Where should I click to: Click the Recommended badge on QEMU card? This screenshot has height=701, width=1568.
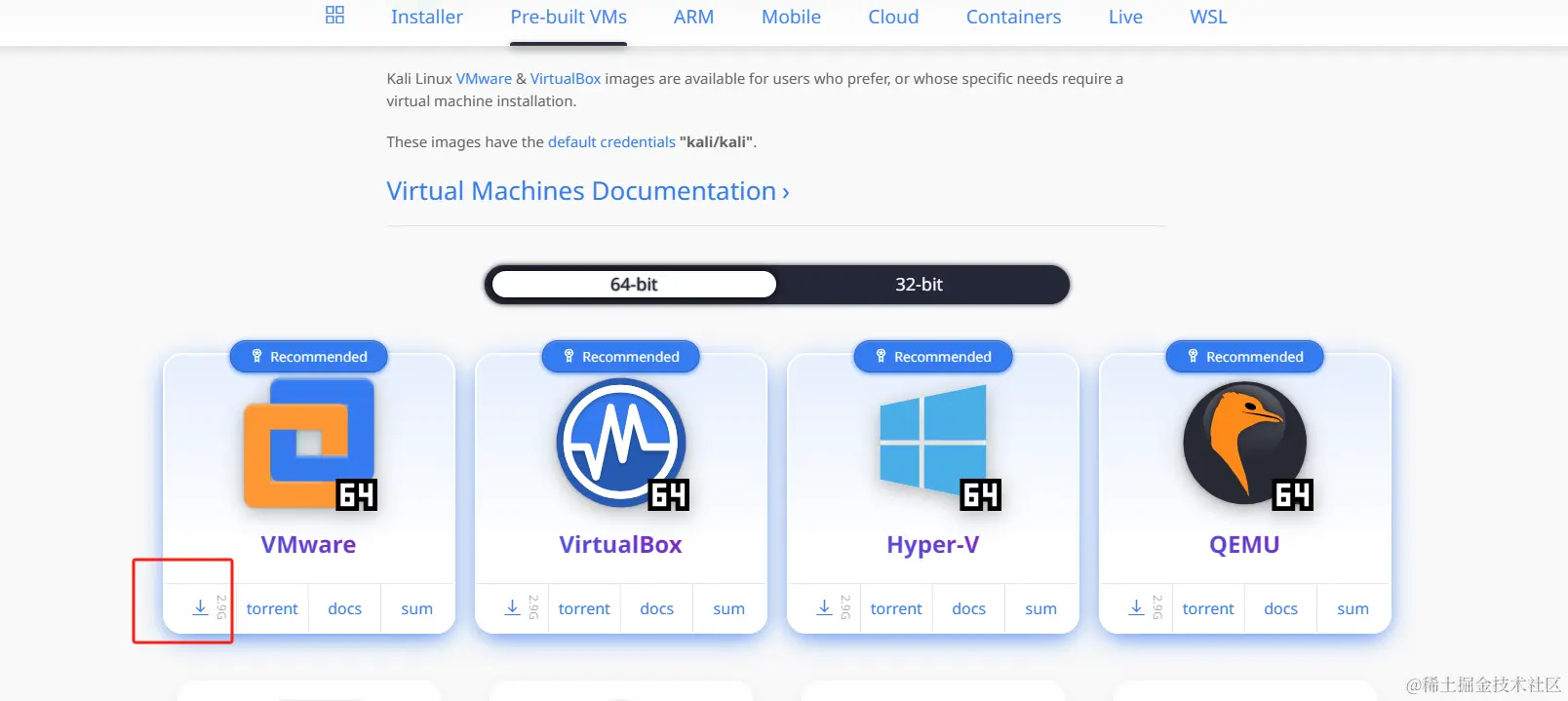pos(1245,357)
